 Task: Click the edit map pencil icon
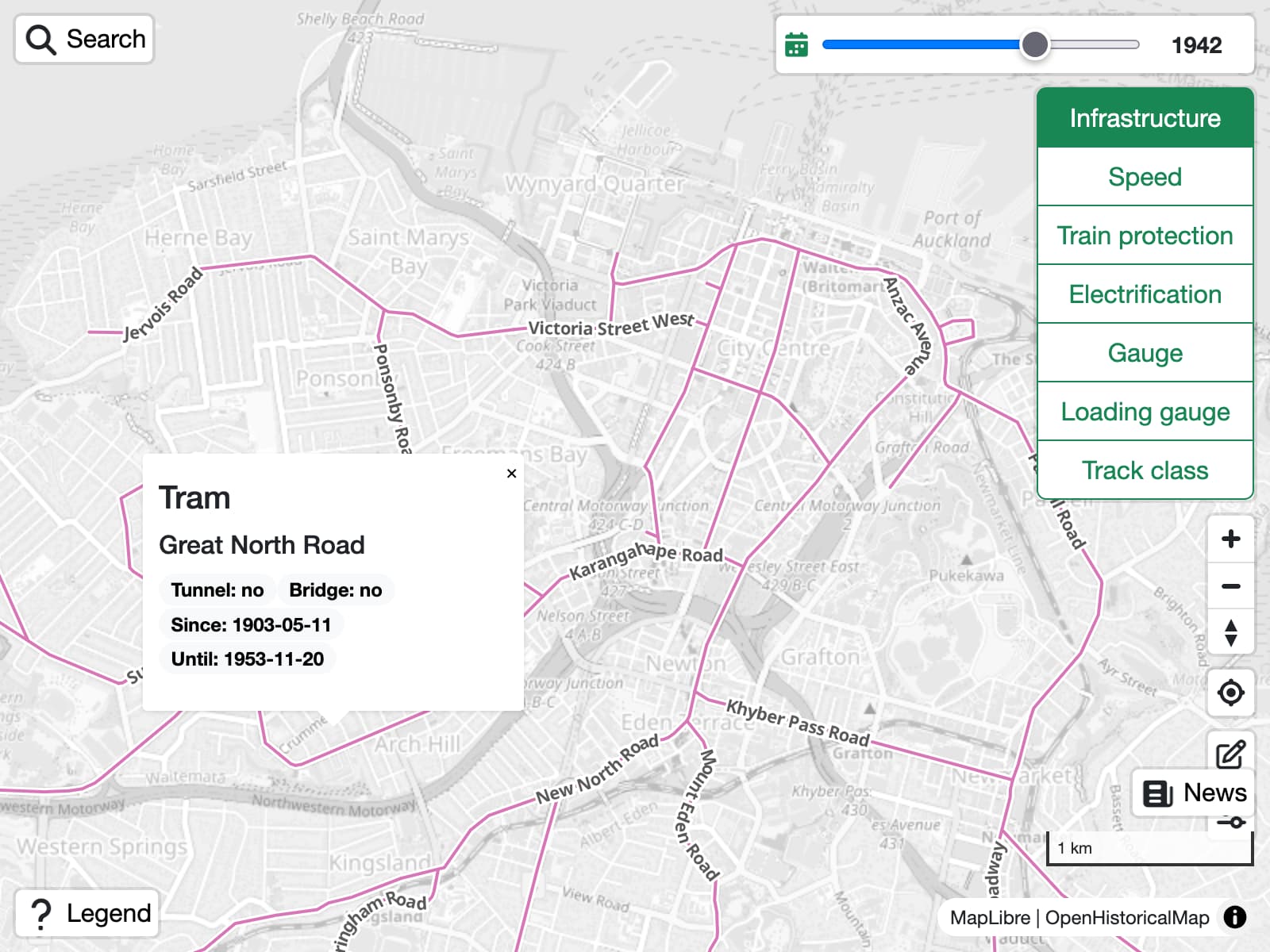pyautogui.click(x=1231, y=754)
